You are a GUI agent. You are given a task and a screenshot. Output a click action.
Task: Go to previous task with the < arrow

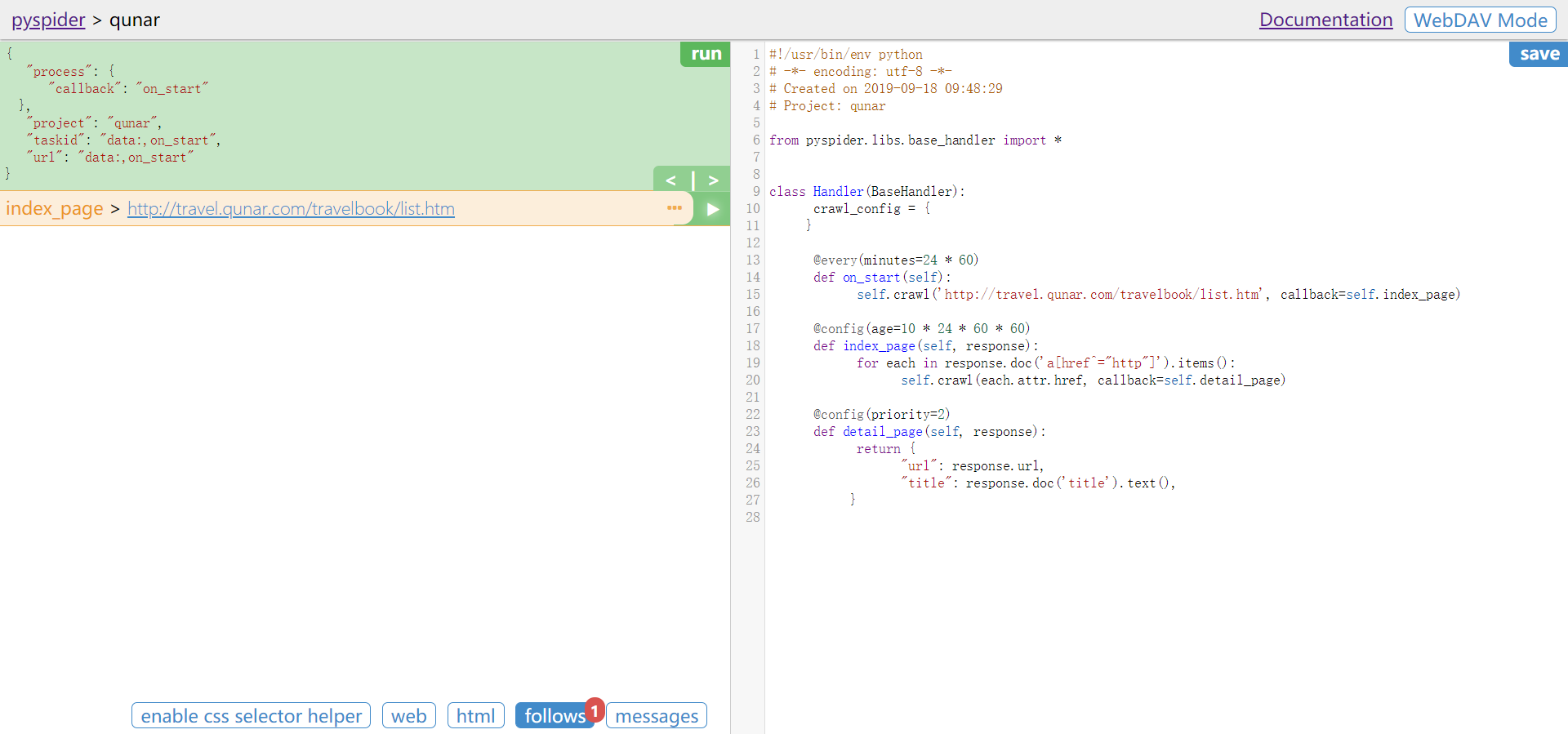coord(671,180)
